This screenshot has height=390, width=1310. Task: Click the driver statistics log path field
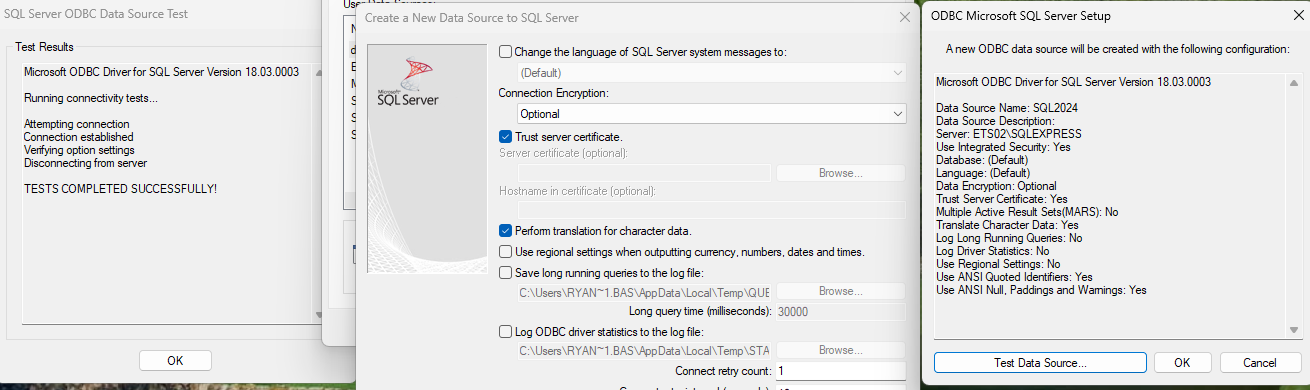644,351
